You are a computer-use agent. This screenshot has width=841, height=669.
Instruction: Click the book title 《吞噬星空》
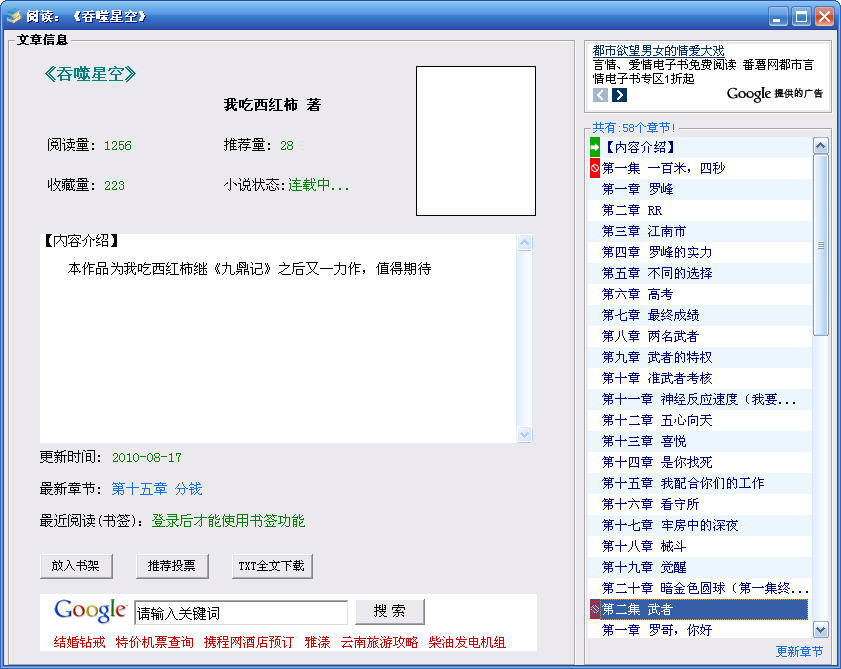click(x=90, y=73)
